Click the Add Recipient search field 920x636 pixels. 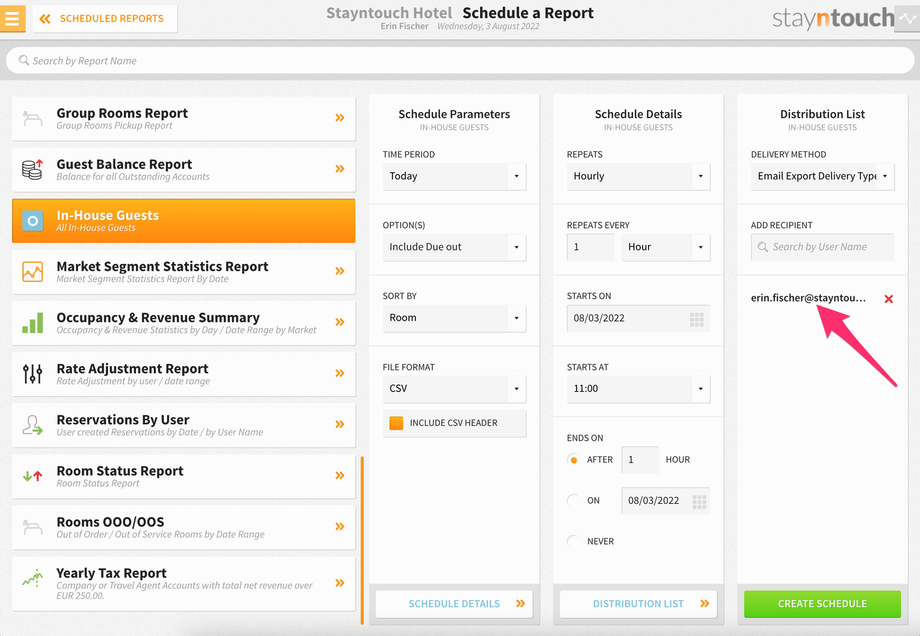tap(823, 247)
